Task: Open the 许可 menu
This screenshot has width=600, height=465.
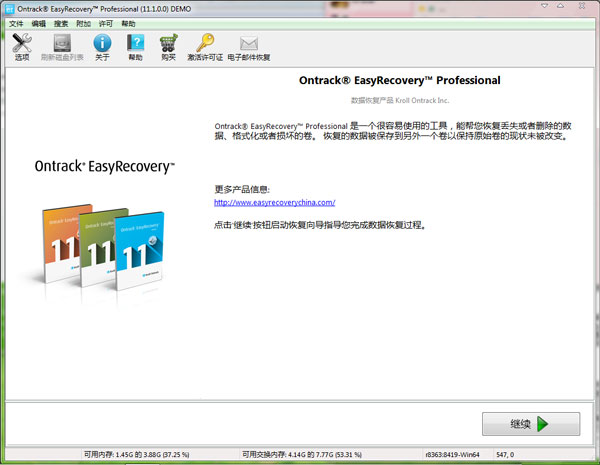Action: 106,24
